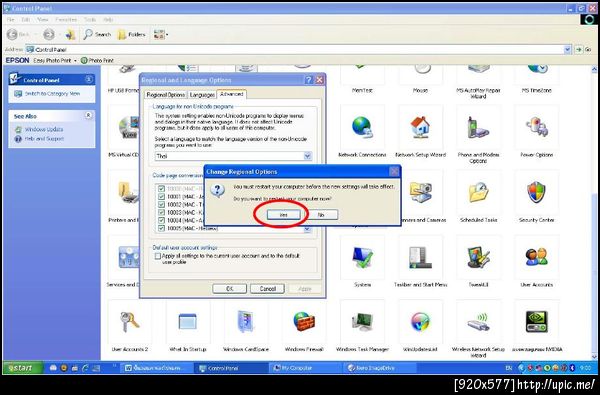The height and width of the screenshot is (395, 600).
Task: Toggle code page 10005 checkbox
Action: pos(161,228)
